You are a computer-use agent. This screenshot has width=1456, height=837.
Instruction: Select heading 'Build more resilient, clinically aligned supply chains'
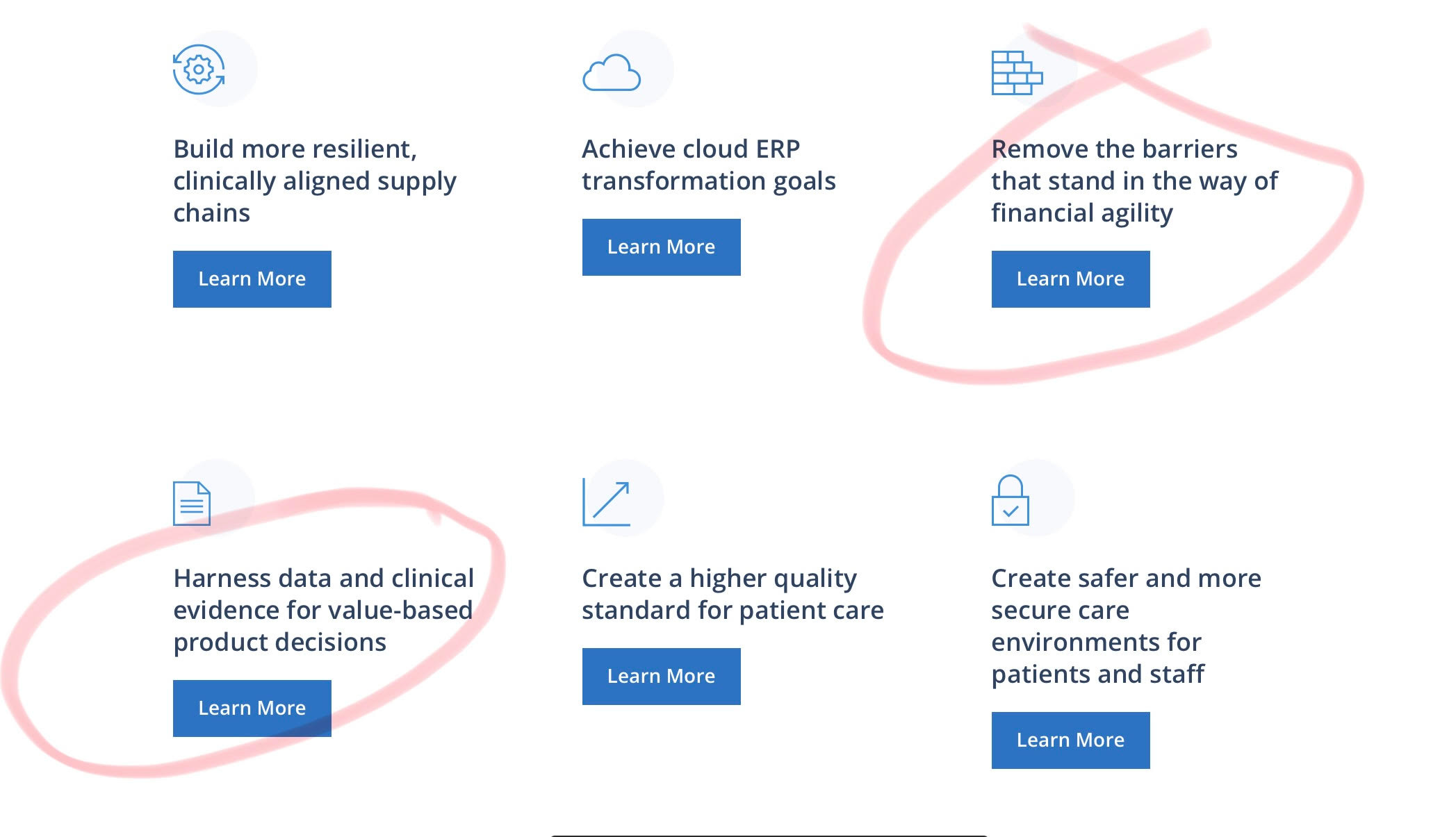point(315,181)
